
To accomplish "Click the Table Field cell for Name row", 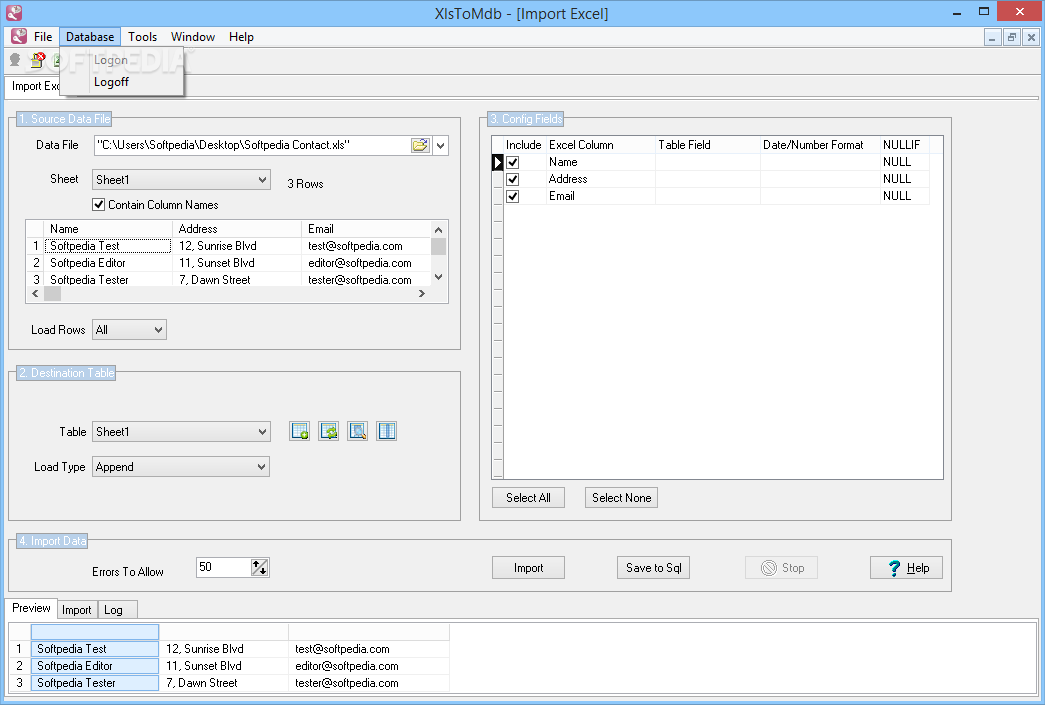I will (x=708, y=162).
